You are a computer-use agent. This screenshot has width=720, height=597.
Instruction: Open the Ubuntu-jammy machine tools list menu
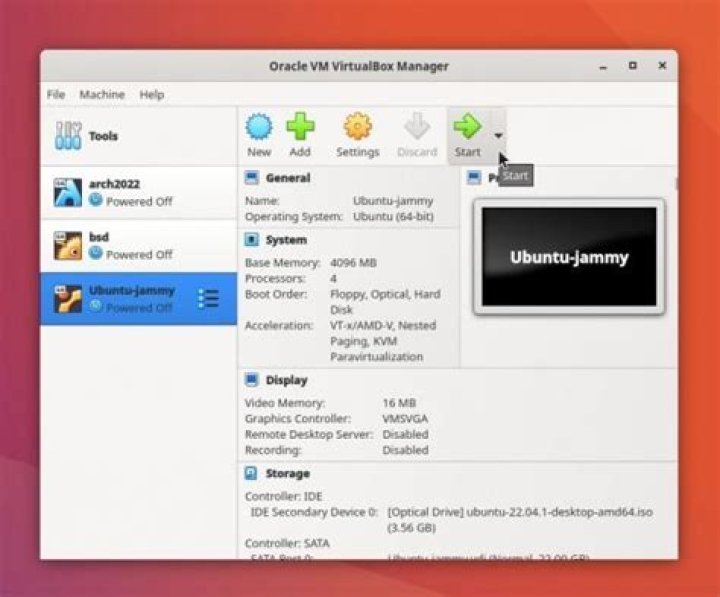click(x=208, y=299)
